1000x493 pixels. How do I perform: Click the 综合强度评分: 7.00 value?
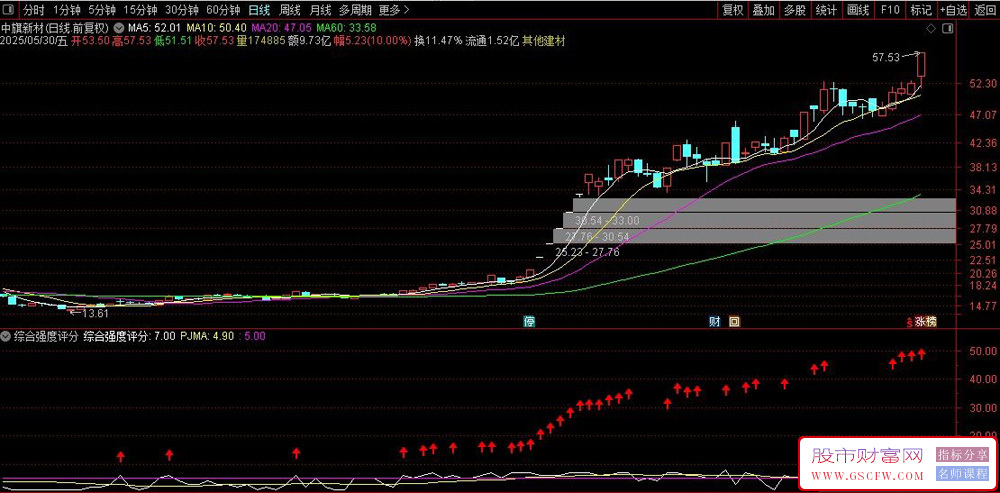click(x=129, y=336)
